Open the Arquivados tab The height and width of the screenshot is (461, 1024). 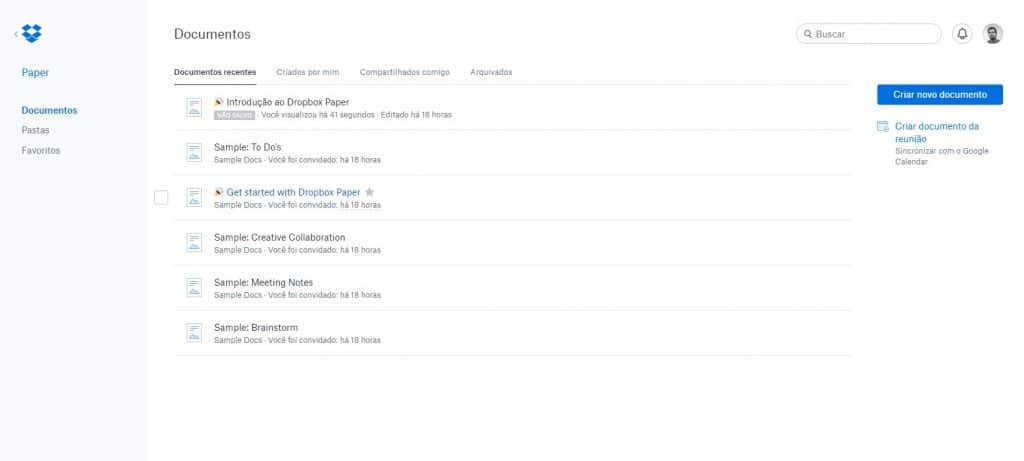pyautogui.click(x=491, y=72)
